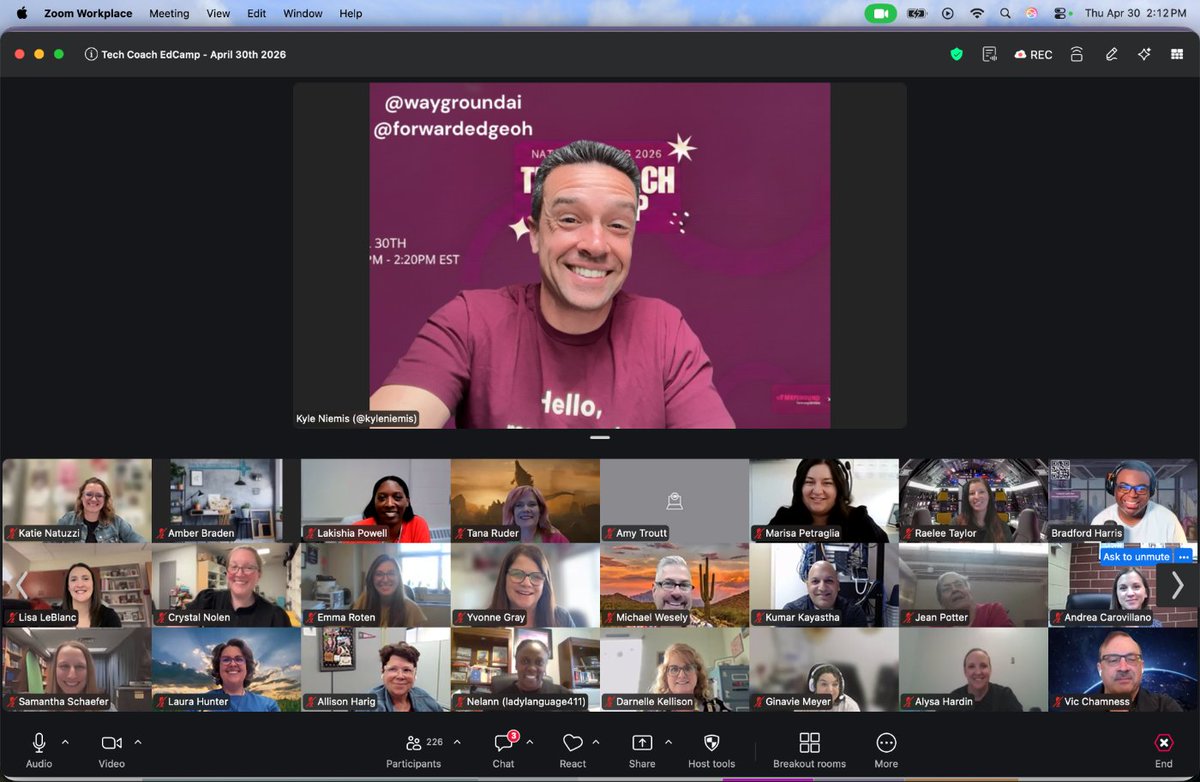This screenshot has height=782, width=1200.
Task: Click Michael Wesely name label
Action: pyautogui.click(x=652, y=618)
